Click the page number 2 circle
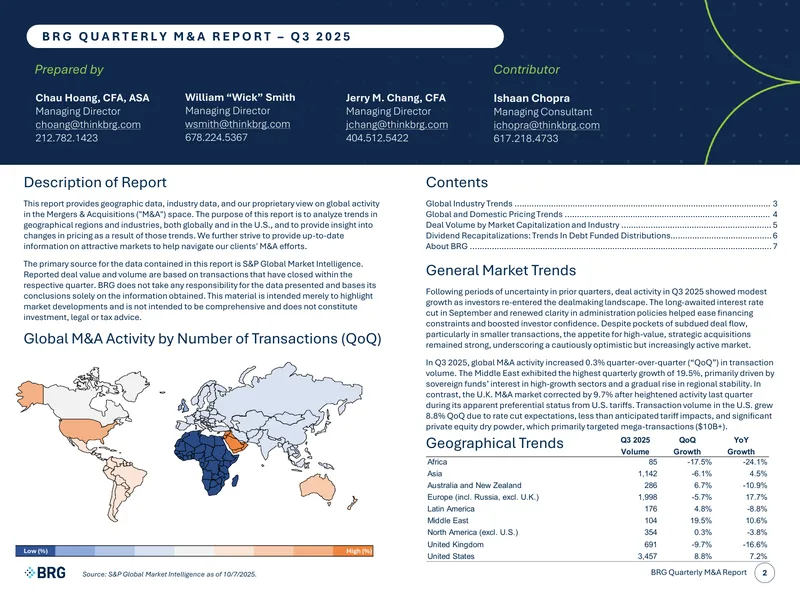Viewport: 800px width, 600px height. pos(764,573)
